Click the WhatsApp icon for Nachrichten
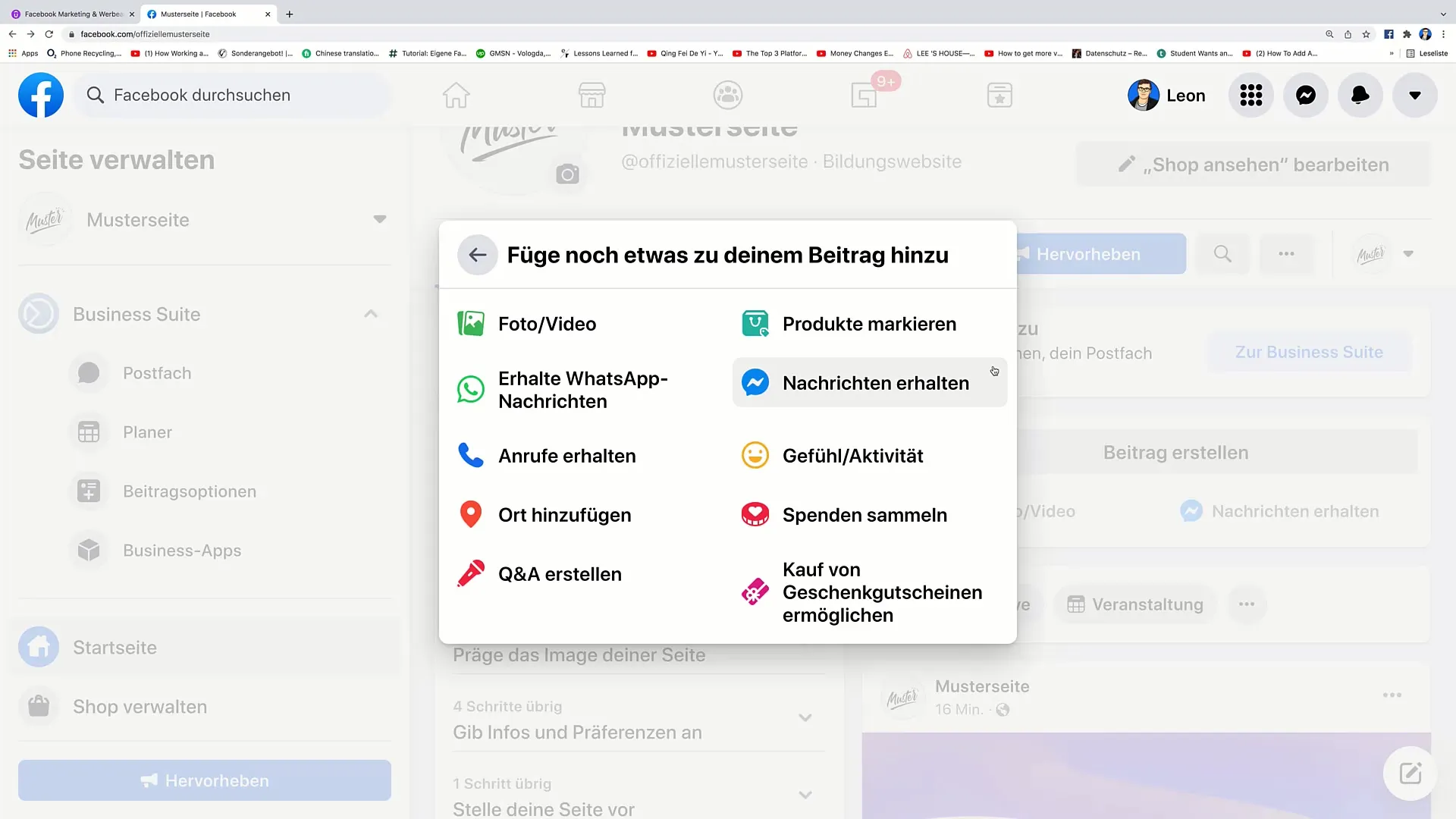This screenshot has height=819, width=1456. pyautogui.click(x=471, y=390)
